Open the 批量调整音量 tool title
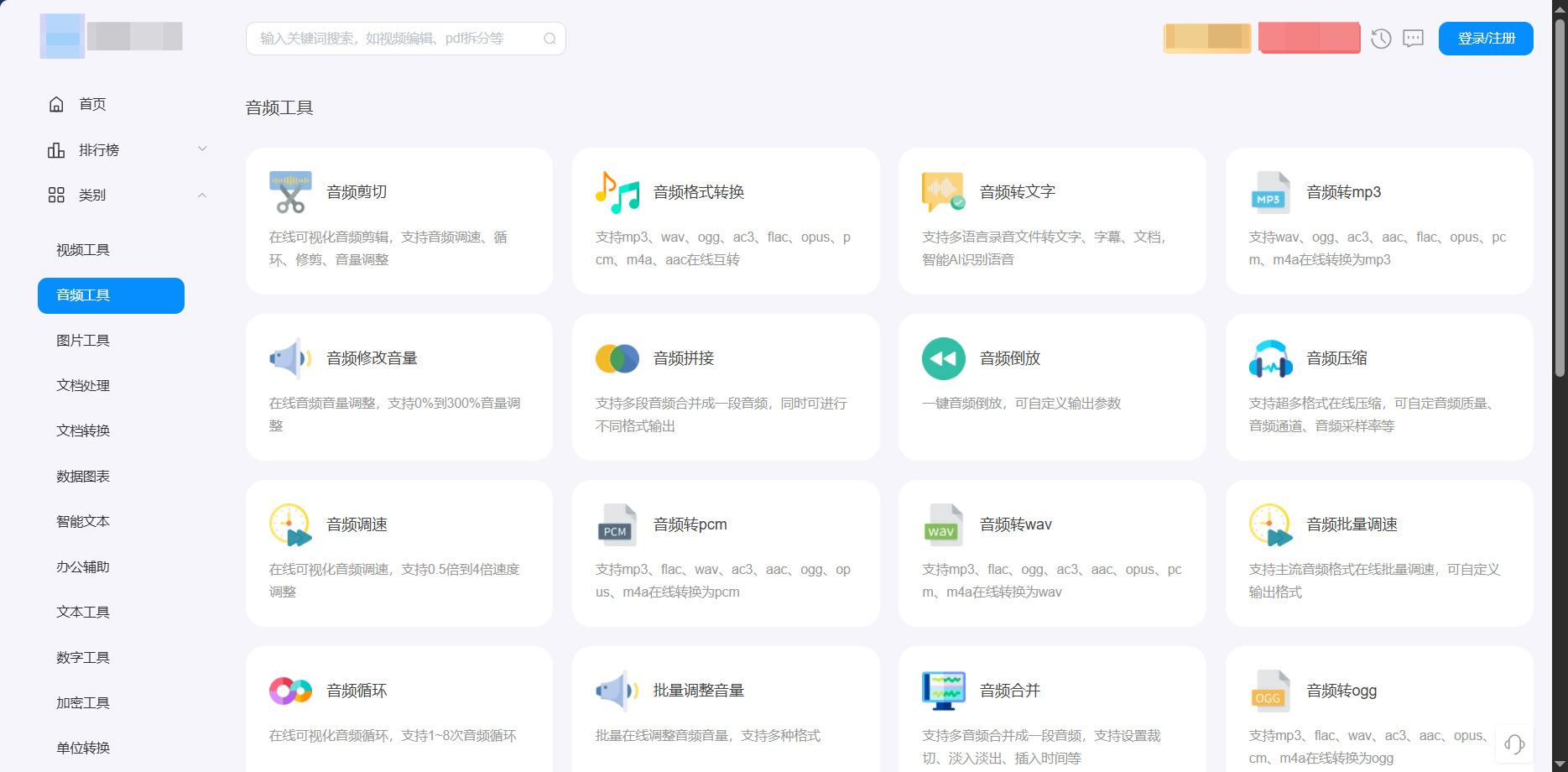 click(699, 691)
